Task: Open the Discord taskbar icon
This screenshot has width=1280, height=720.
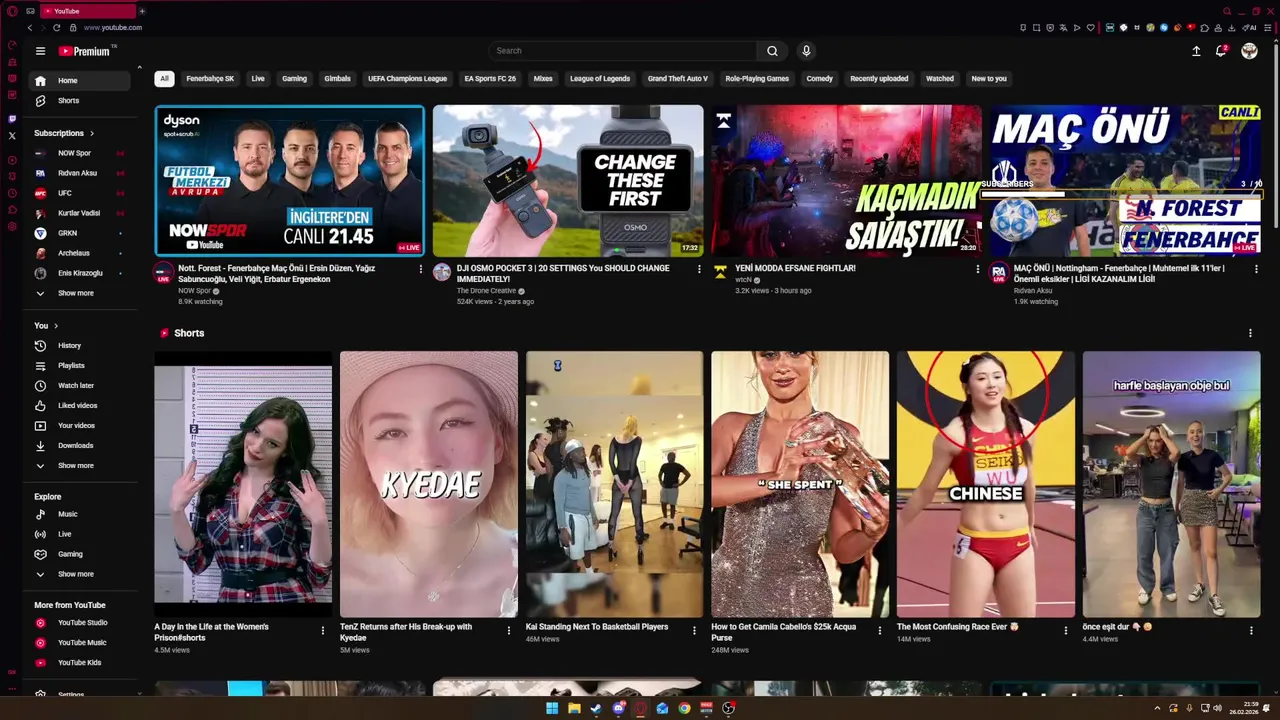Action: coord(618,708)
